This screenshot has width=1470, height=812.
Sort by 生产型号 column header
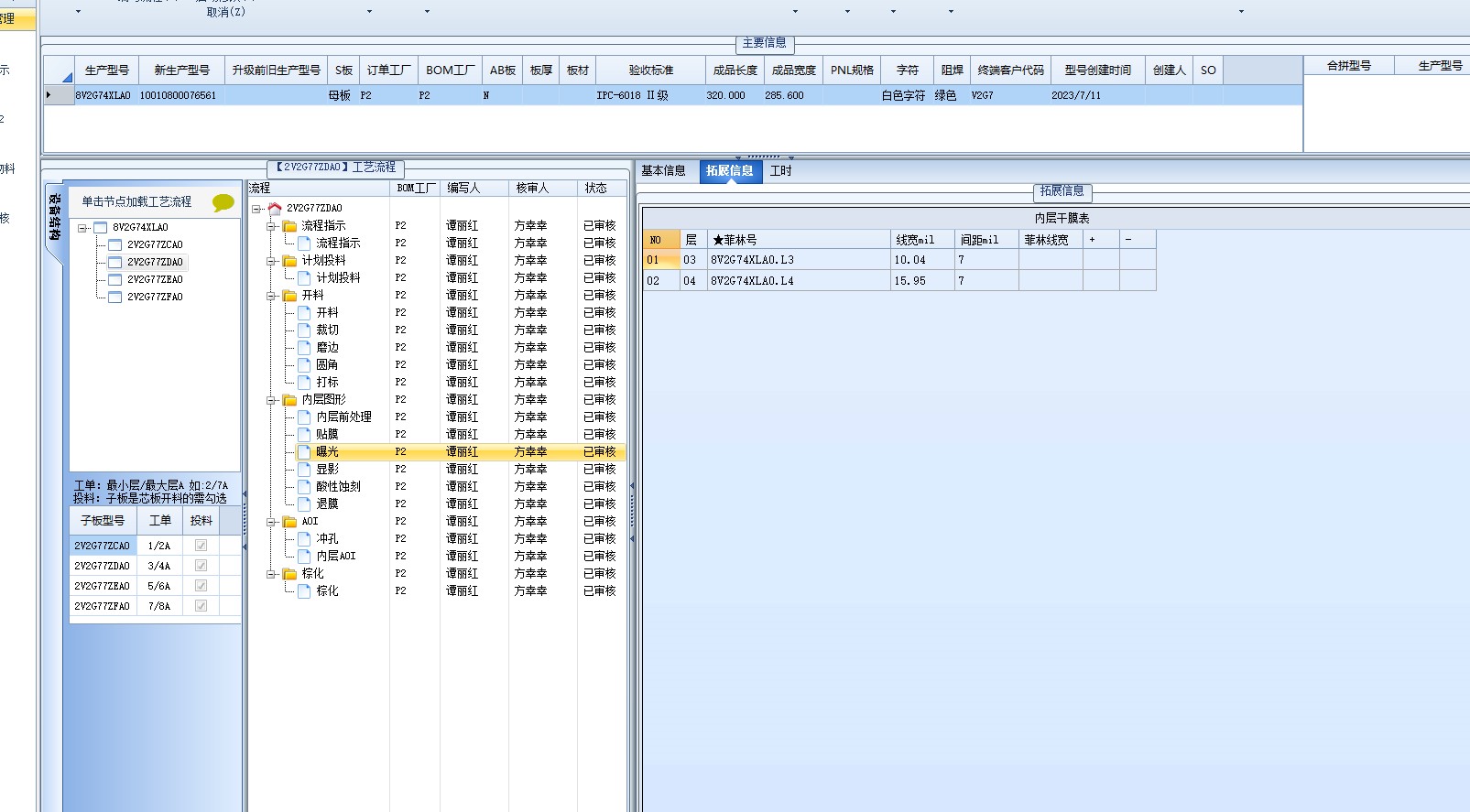(x=106, y=70)
